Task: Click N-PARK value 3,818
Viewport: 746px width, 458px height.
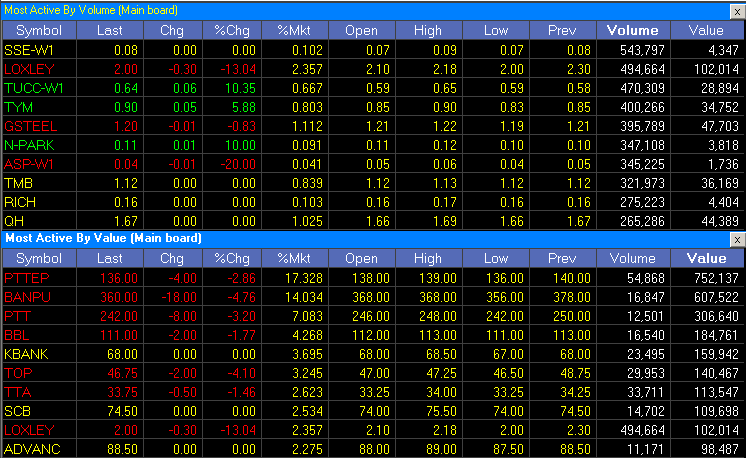Action: (x=723, y=146)
